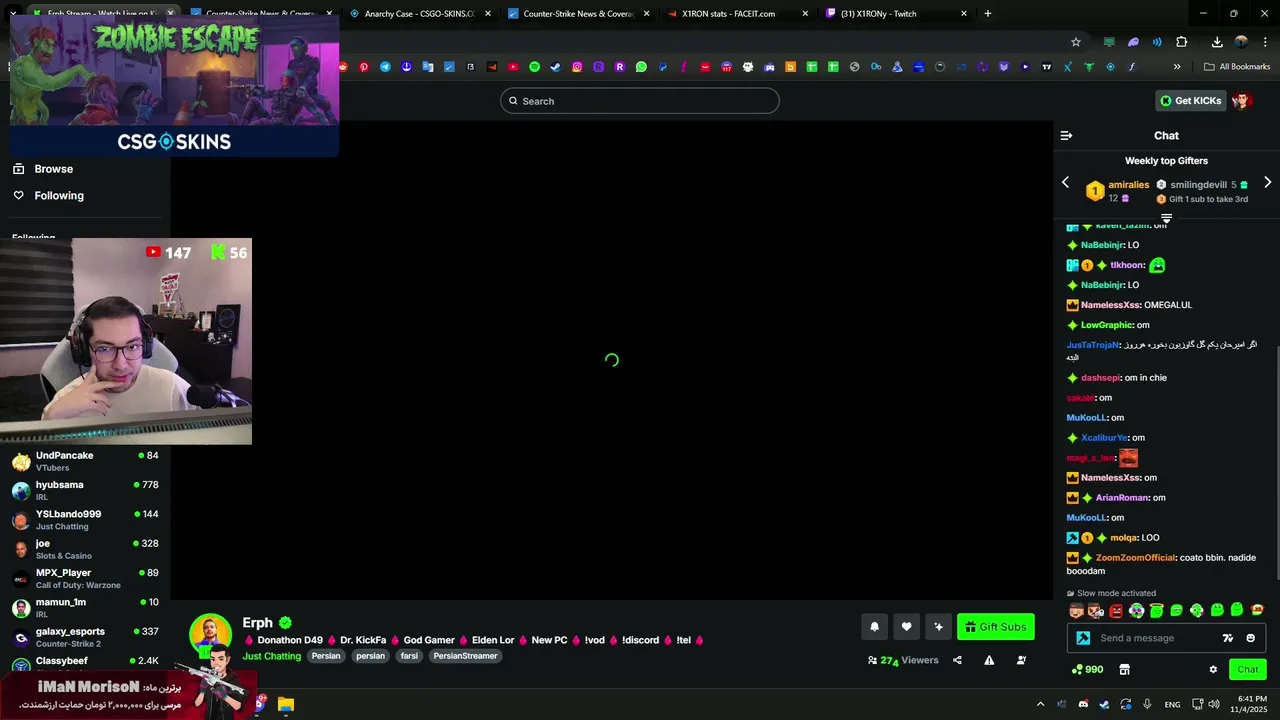Click the translate icon in the message box
Screen dimensions: 1280x720
1228,638
